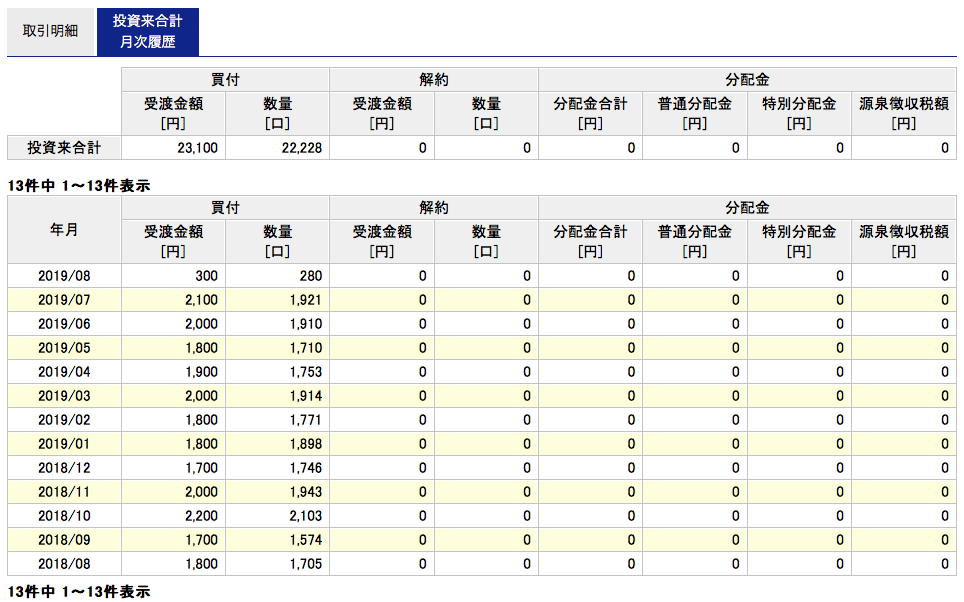Screen dimensions: 964x602
Task: Click 特別分配金 header in monthly table
Action: (799, 242)
